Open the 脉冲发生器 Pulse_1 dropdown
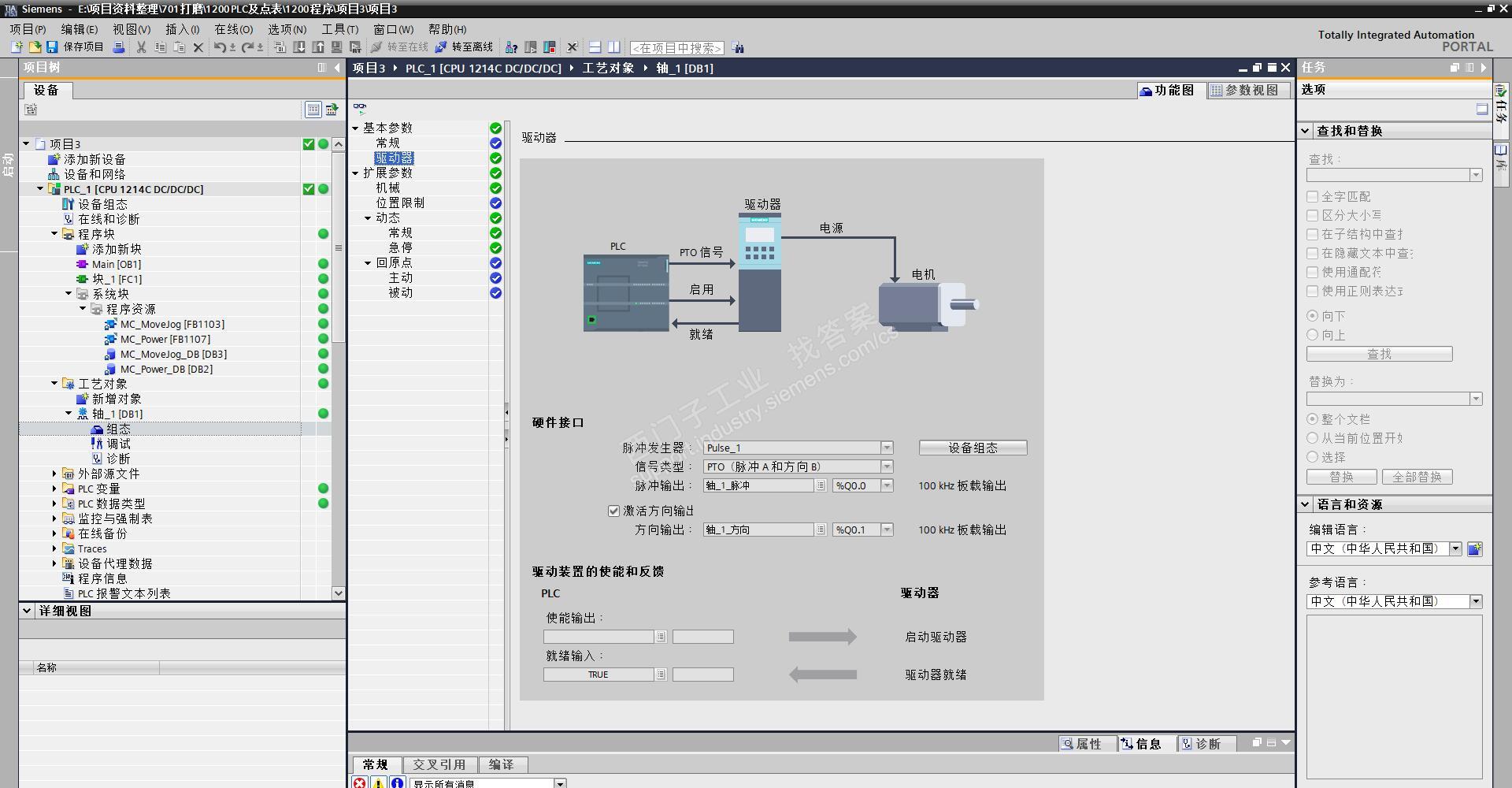 pyautogui.click(x=887, y=448)
